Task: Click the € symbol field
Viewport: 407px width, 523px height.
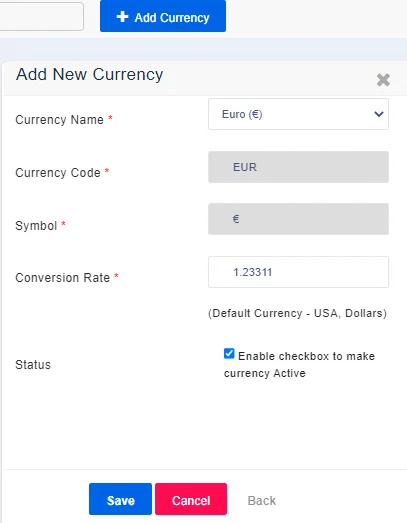Action: (298, 219)
